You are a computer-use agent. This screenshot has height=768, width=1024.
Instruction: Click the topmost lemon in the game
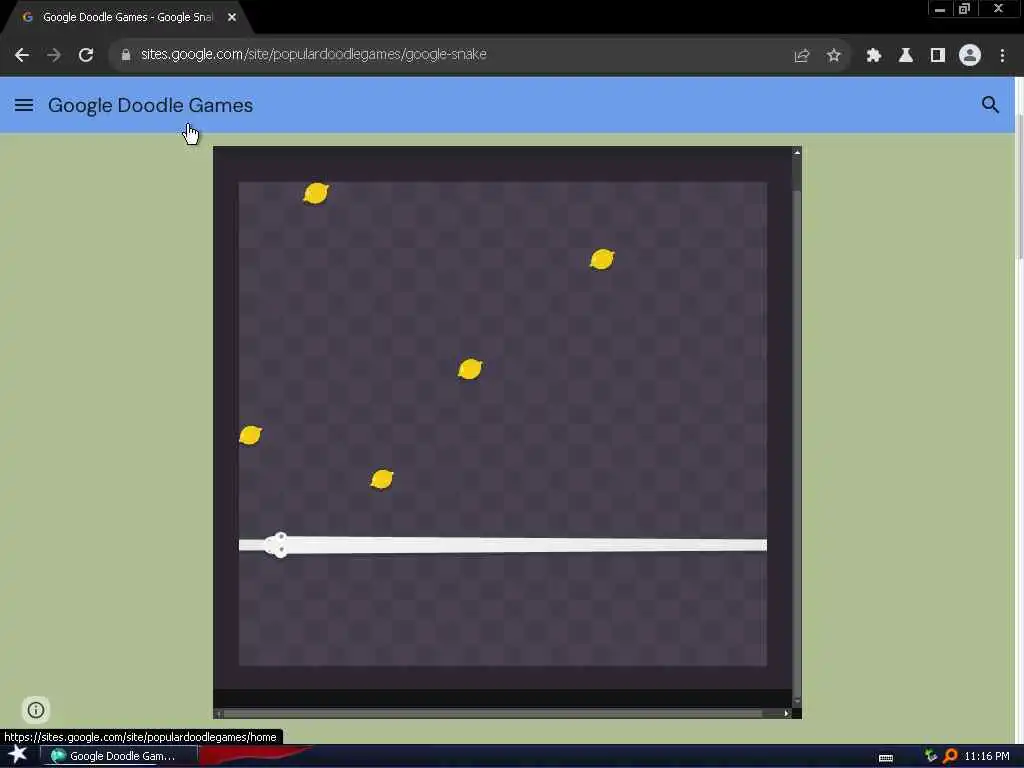pos(316,193)
